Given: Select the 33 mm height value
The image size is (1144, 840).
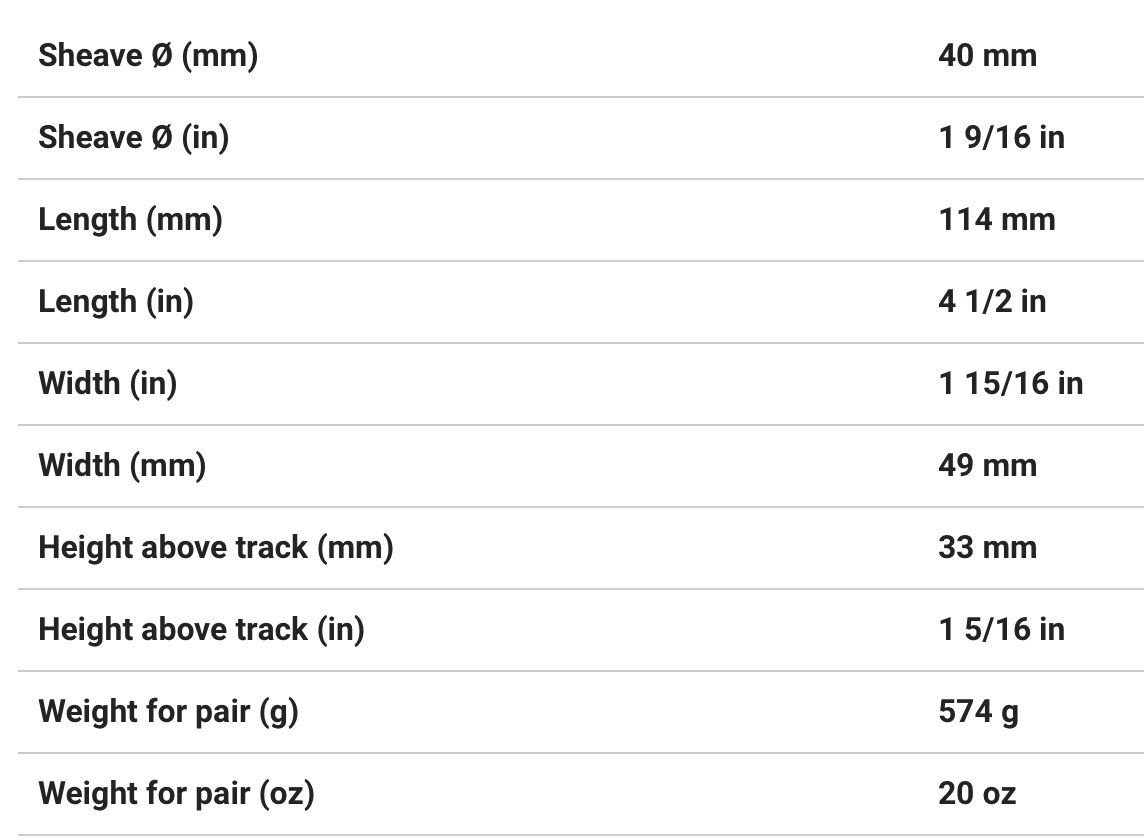Looking at the screenshot, I should coord(987,548).
